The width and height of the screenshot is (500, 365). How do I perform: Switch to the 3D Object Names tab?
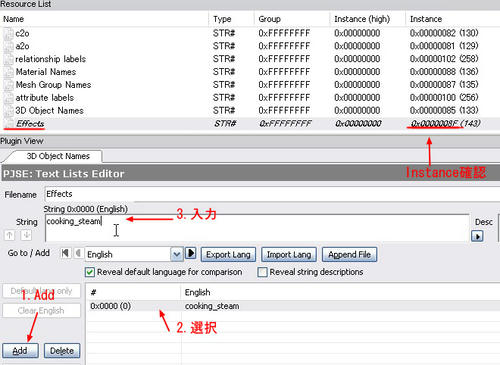[x=57, y=156]
